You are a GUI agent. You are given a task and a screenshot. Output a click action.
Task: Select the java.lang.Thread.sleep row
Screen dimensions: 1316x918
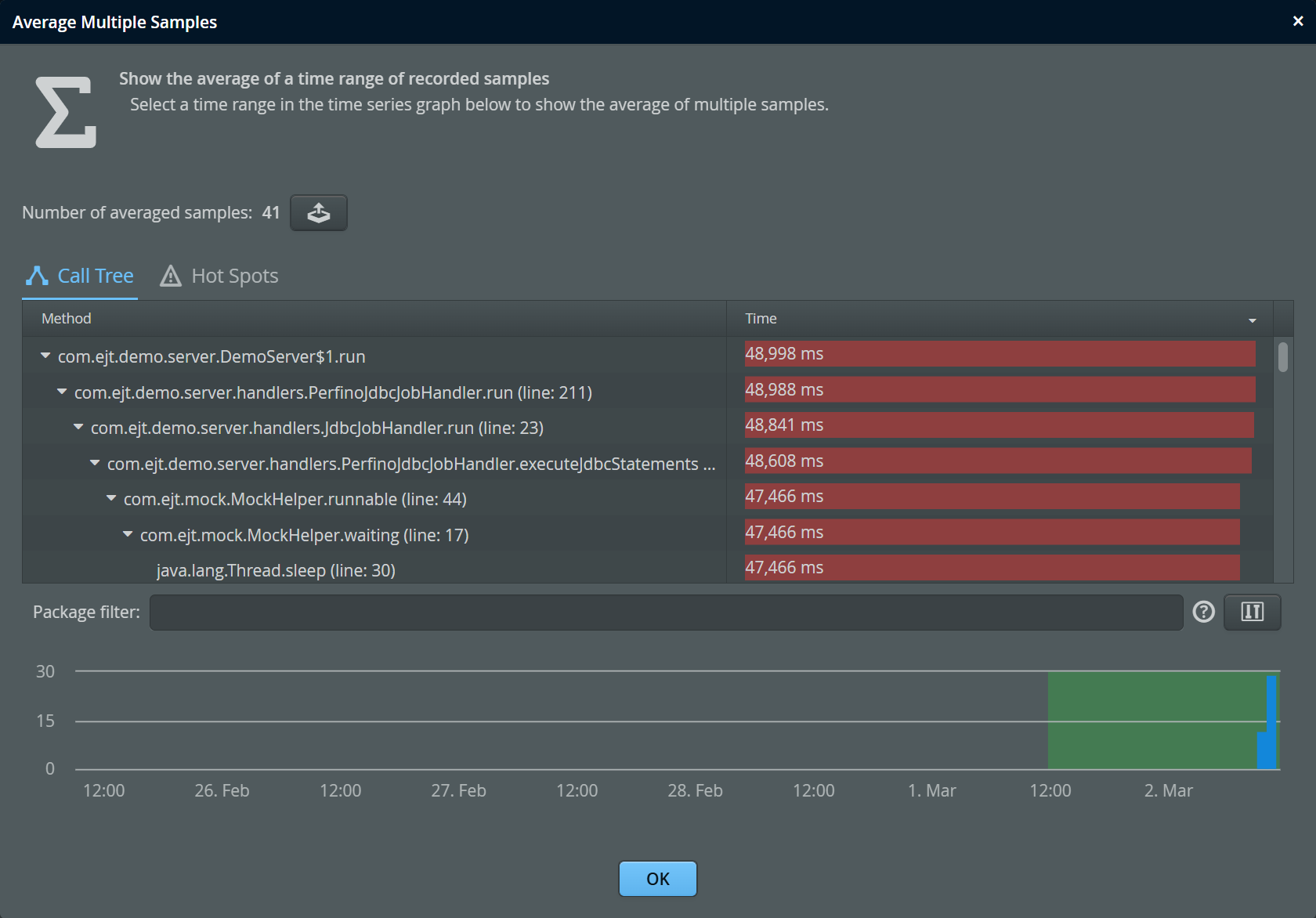point(276,570)
